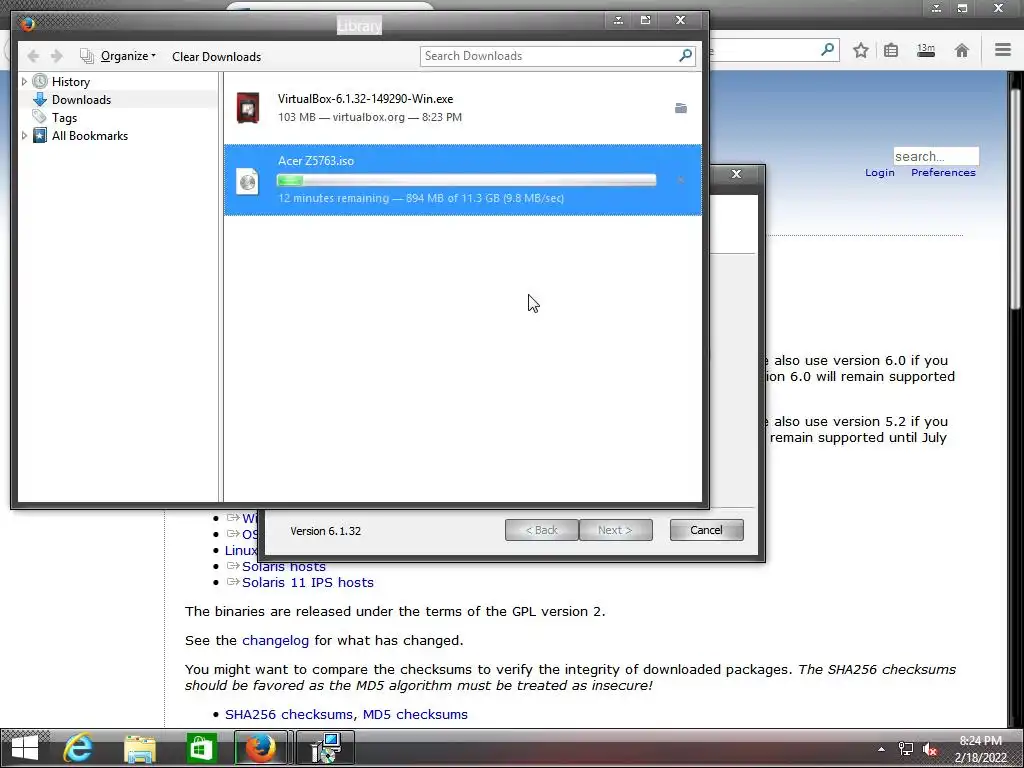Click the Windows Start button
This screenshot has width=1024, height=768.
point(25,748)
